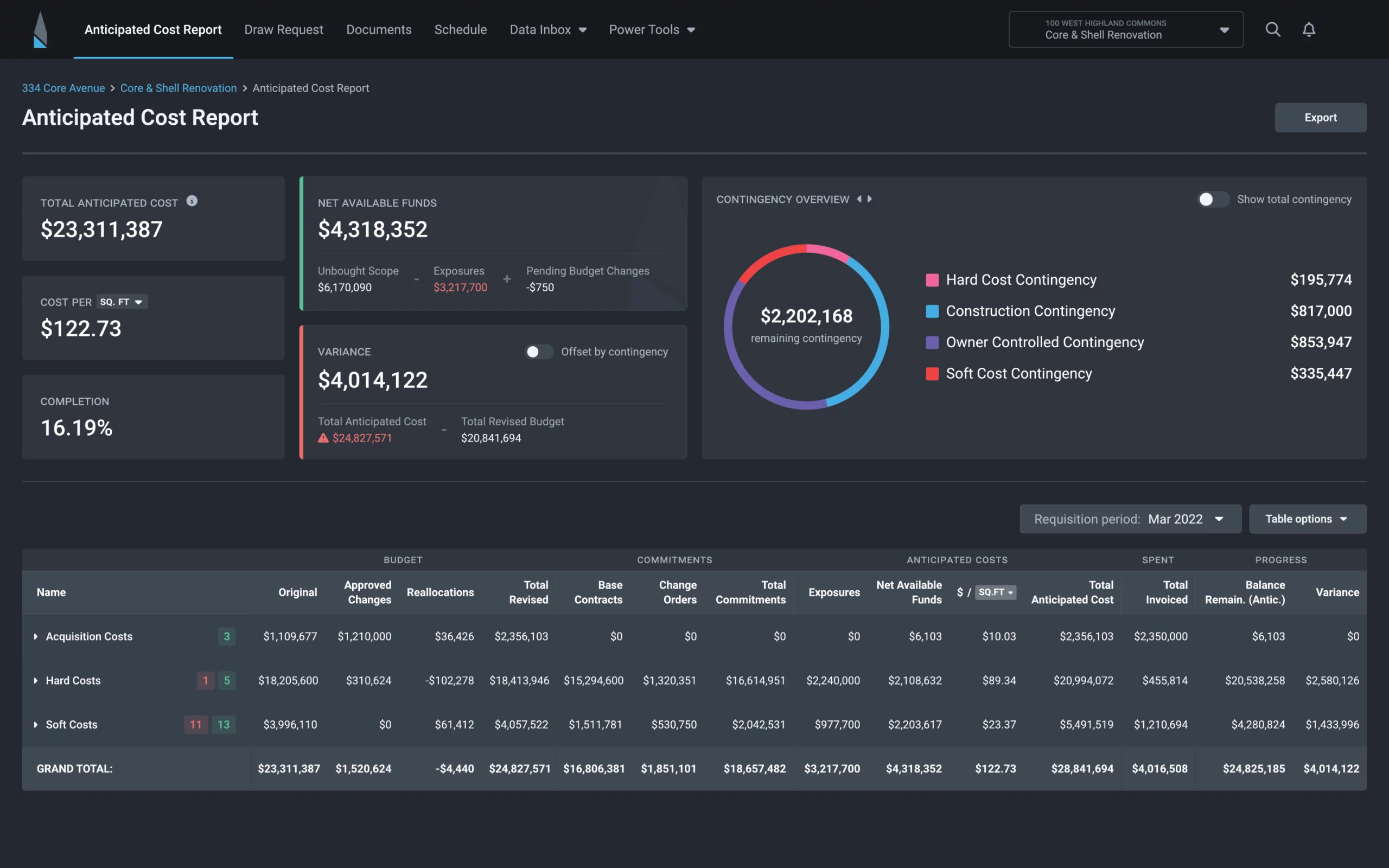Click the info icon beside Total Anticipated Cost

click(x=192, y=201)
